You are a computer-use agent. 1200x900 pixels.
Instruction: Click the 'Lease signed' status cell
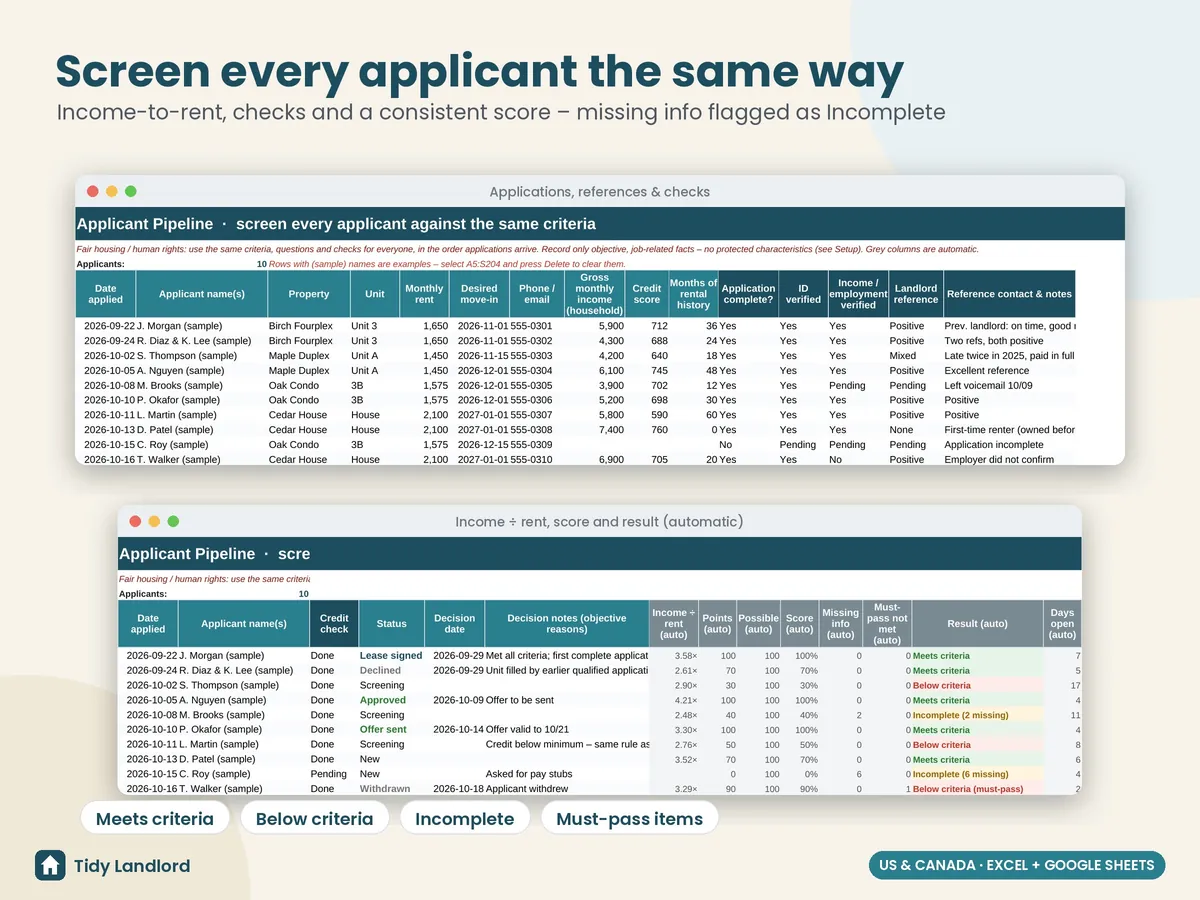[x=391, y=656]
